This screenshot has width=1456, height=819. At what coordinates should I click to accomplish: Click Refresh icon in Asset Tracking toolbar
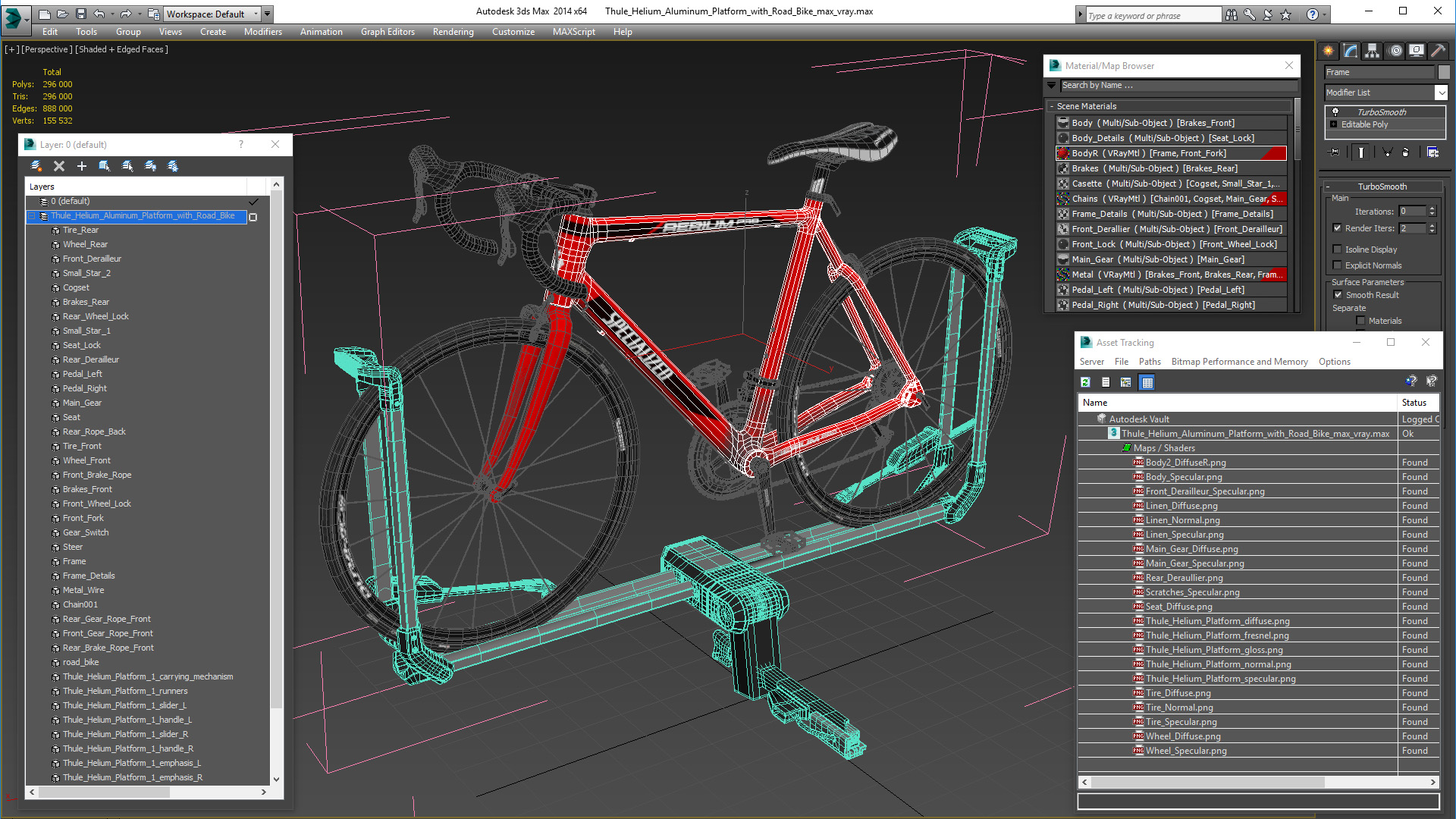point(1085,382)
